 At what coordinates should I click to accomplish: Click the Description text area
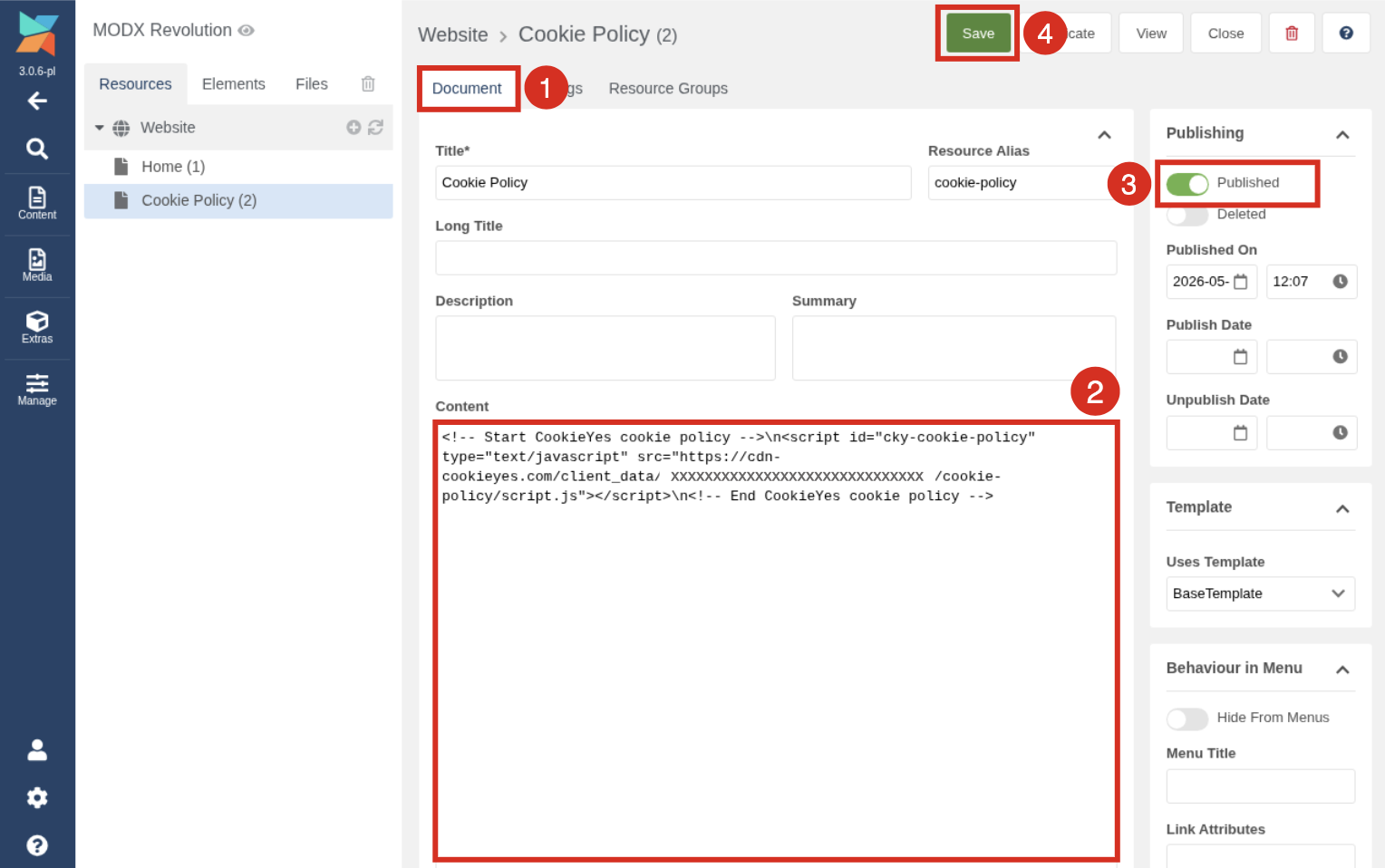(605, 348)
